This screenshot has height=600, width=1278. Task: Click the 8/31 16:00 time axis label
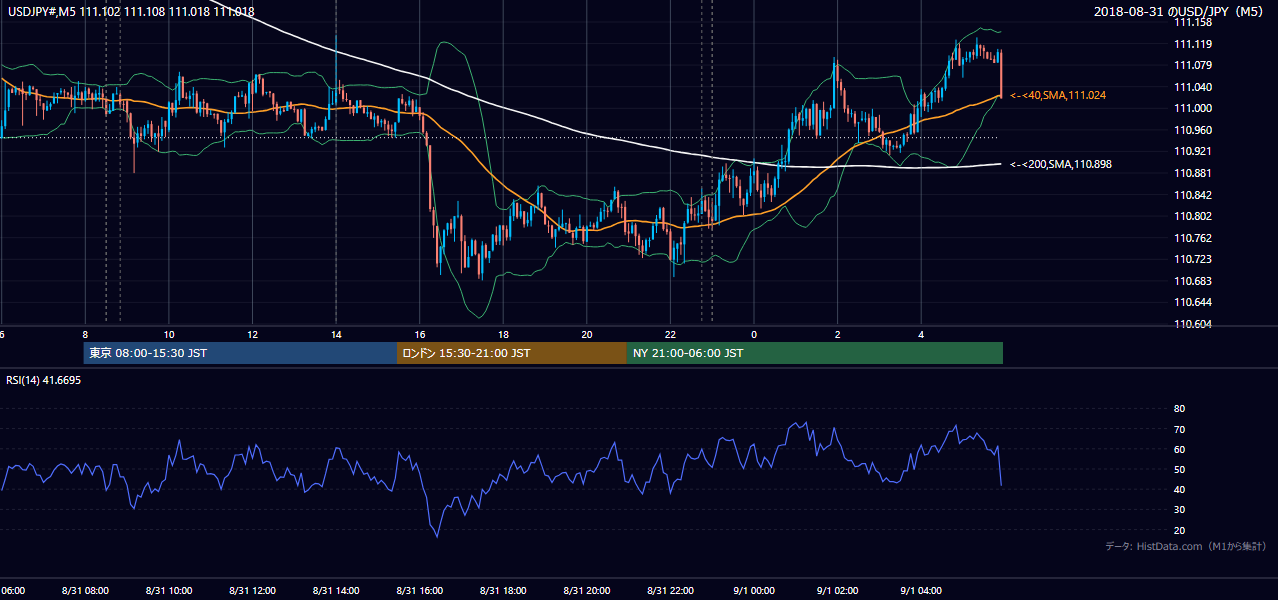[x=419, y=590]
